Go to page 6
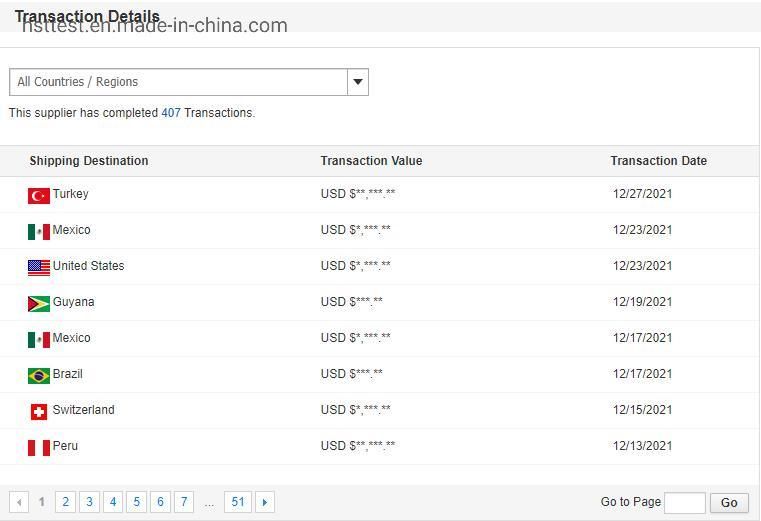The height and width of the screenshot is (521, 761). [160, 502]
